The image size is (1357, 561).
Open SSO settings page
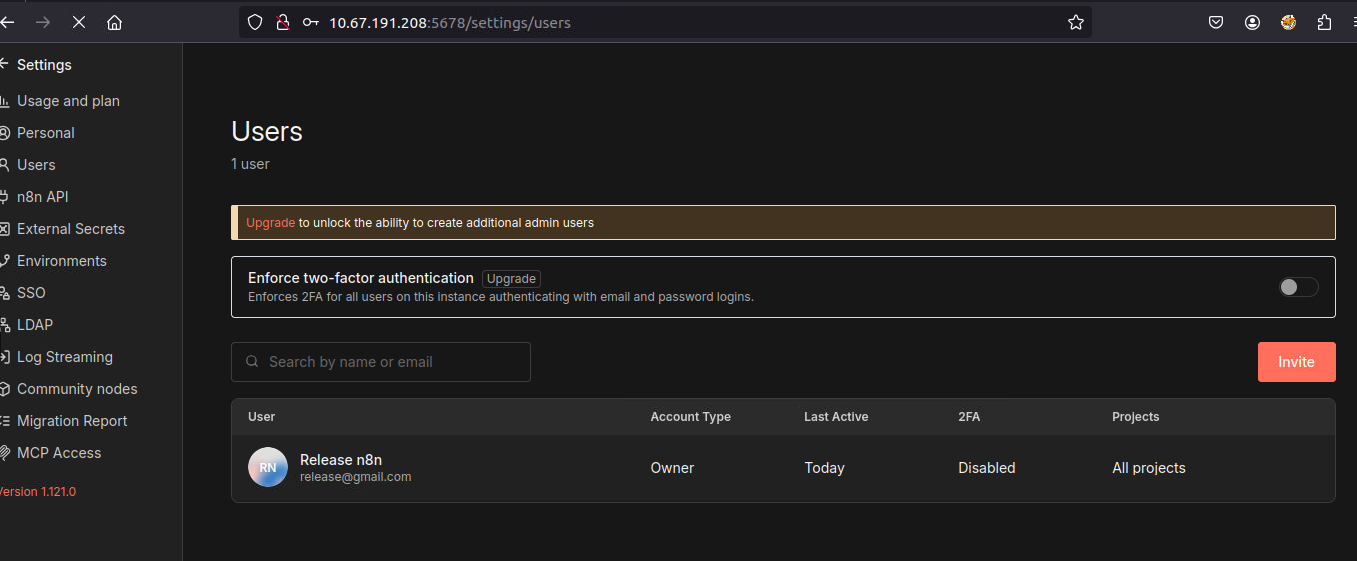tap(31, 293)
